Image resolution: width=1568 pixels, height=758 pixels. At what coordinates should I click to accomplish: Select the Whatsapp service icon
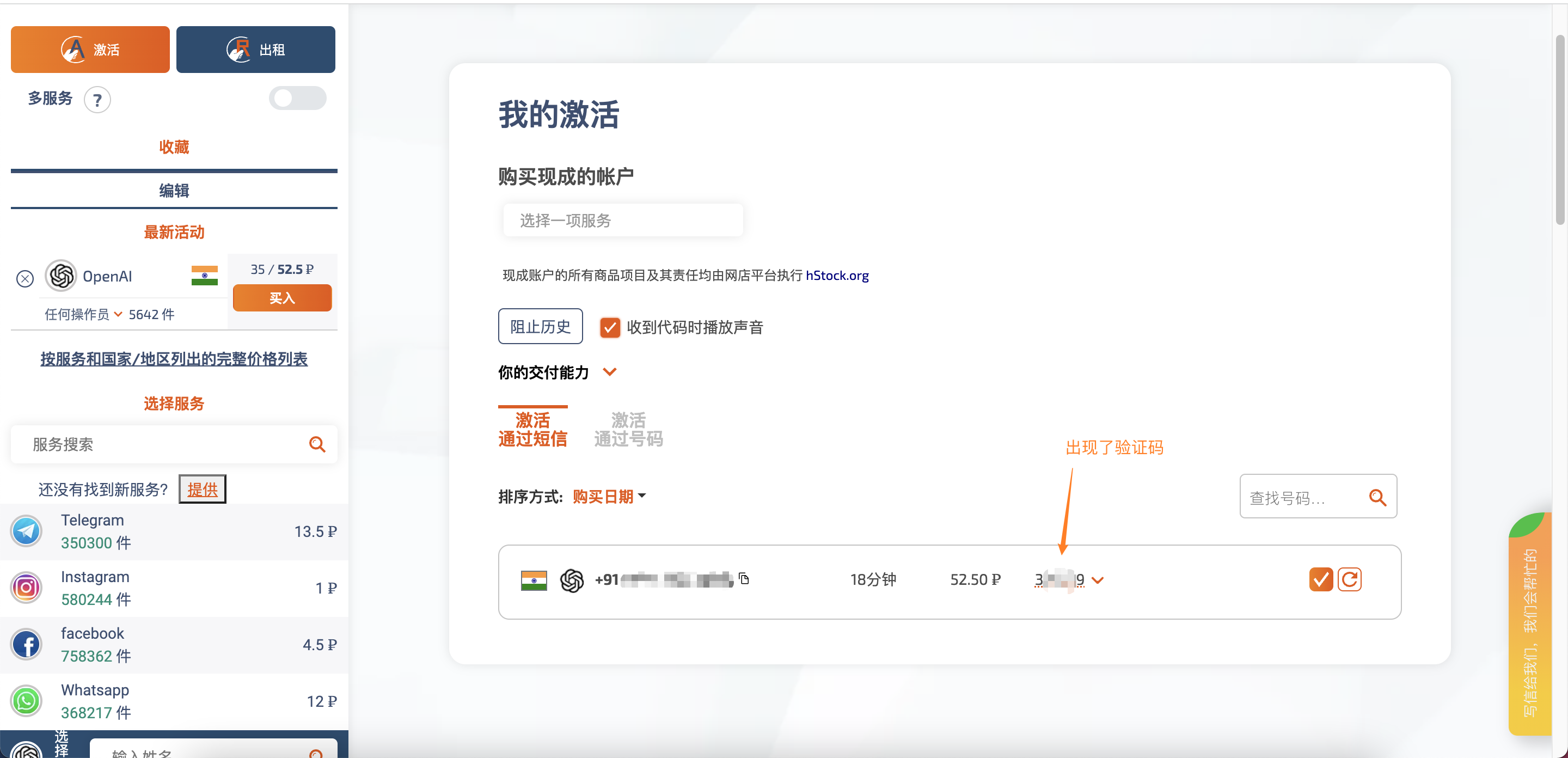(26, 701)
